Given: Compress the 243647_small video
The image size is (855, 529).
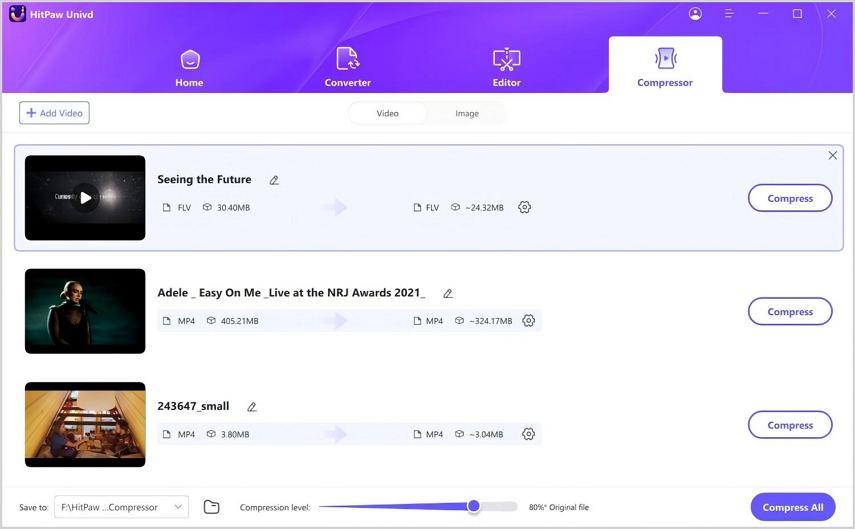Looking at the screenshot, I should point(790,425).
